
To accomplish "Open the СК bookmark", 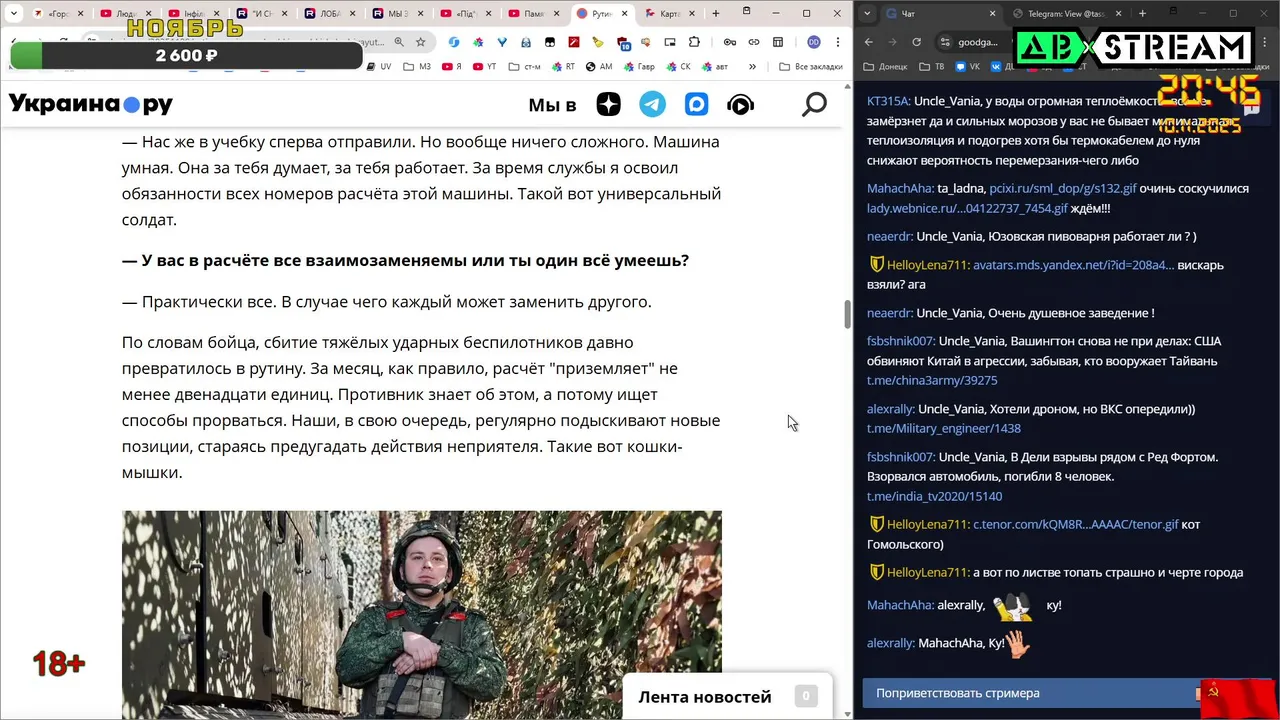I will point(678,66).
